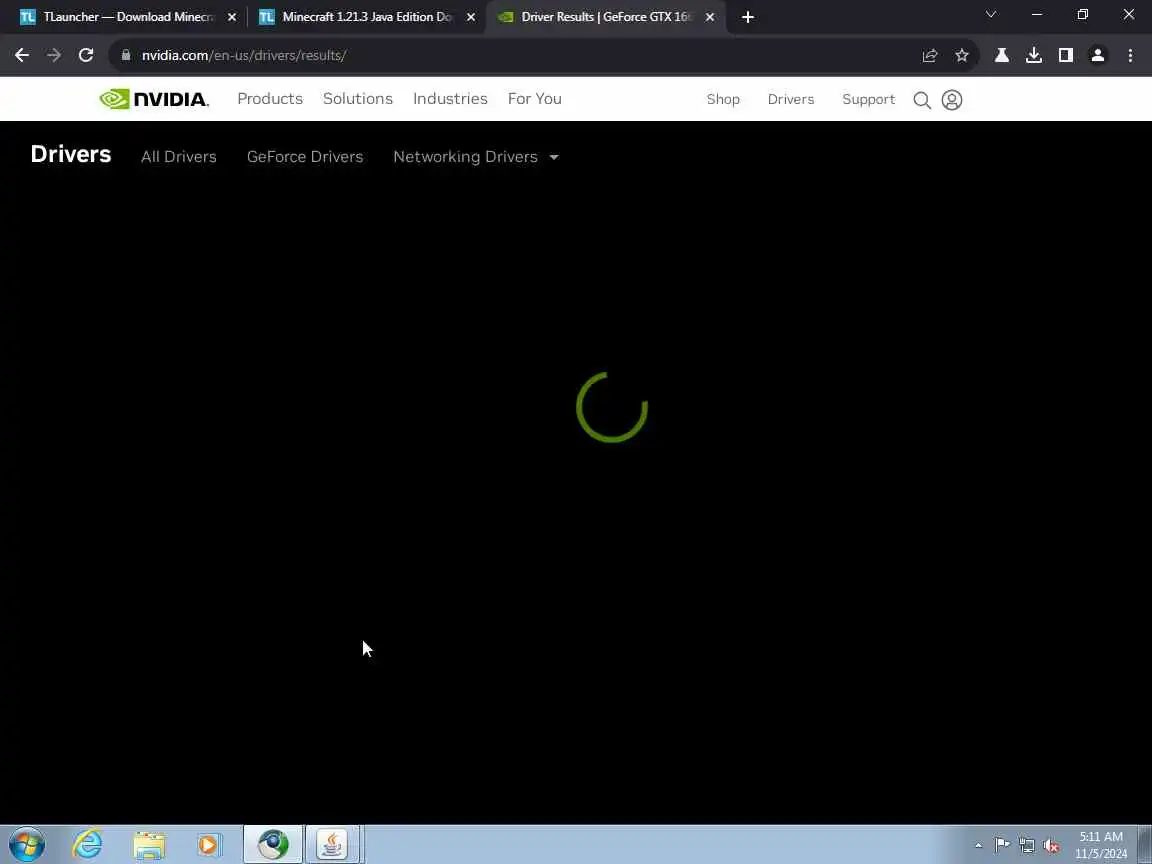Image resolution: width=1152 pixels, height=864 pixels.
Task: Click the muted volume tray icon
Action: 1051,846
